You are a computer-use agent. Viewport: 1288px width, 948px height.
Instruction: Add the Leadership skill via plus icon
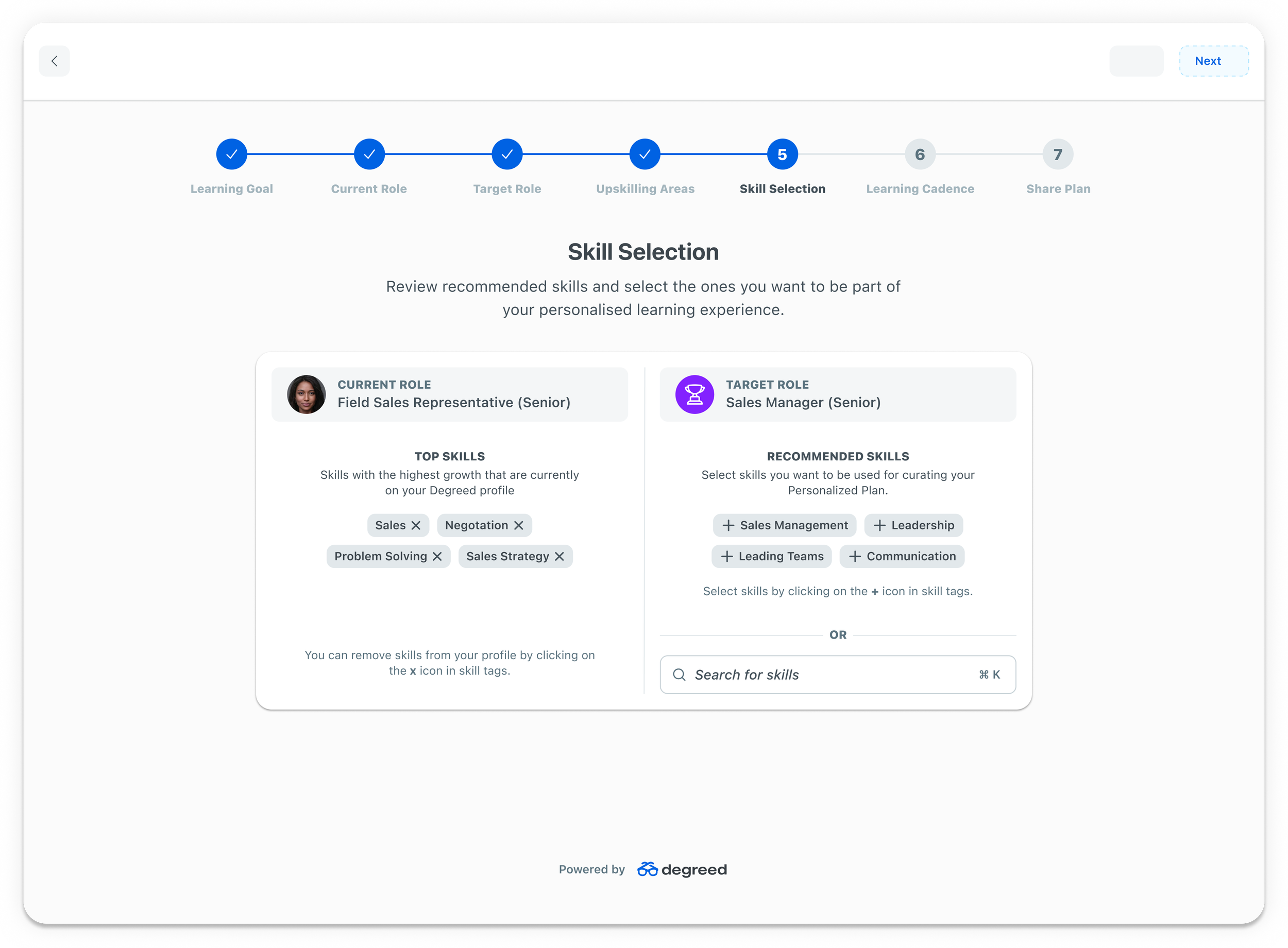tap(880, 526)
